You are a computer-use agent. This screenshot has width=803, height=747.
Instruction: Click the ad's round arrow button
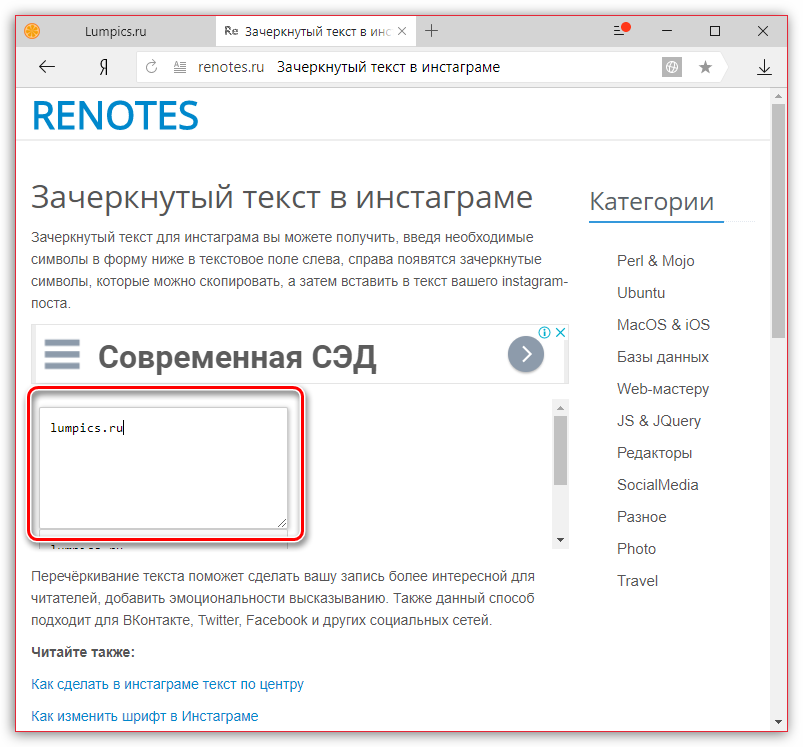[x=525, y=354]
